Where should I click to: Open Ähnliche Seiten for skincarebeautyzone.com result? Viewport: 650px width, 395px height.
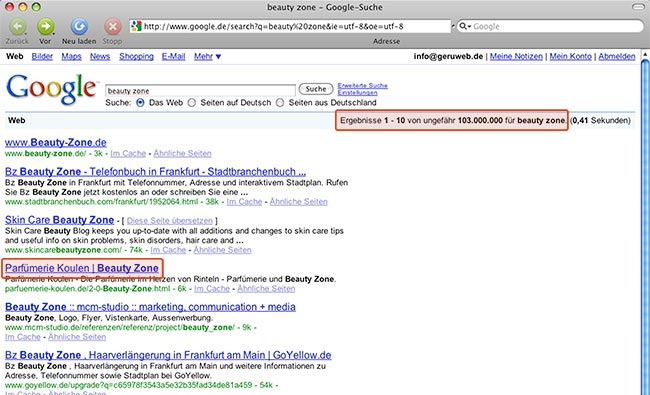pyautogui.click(x=222, y=250)
